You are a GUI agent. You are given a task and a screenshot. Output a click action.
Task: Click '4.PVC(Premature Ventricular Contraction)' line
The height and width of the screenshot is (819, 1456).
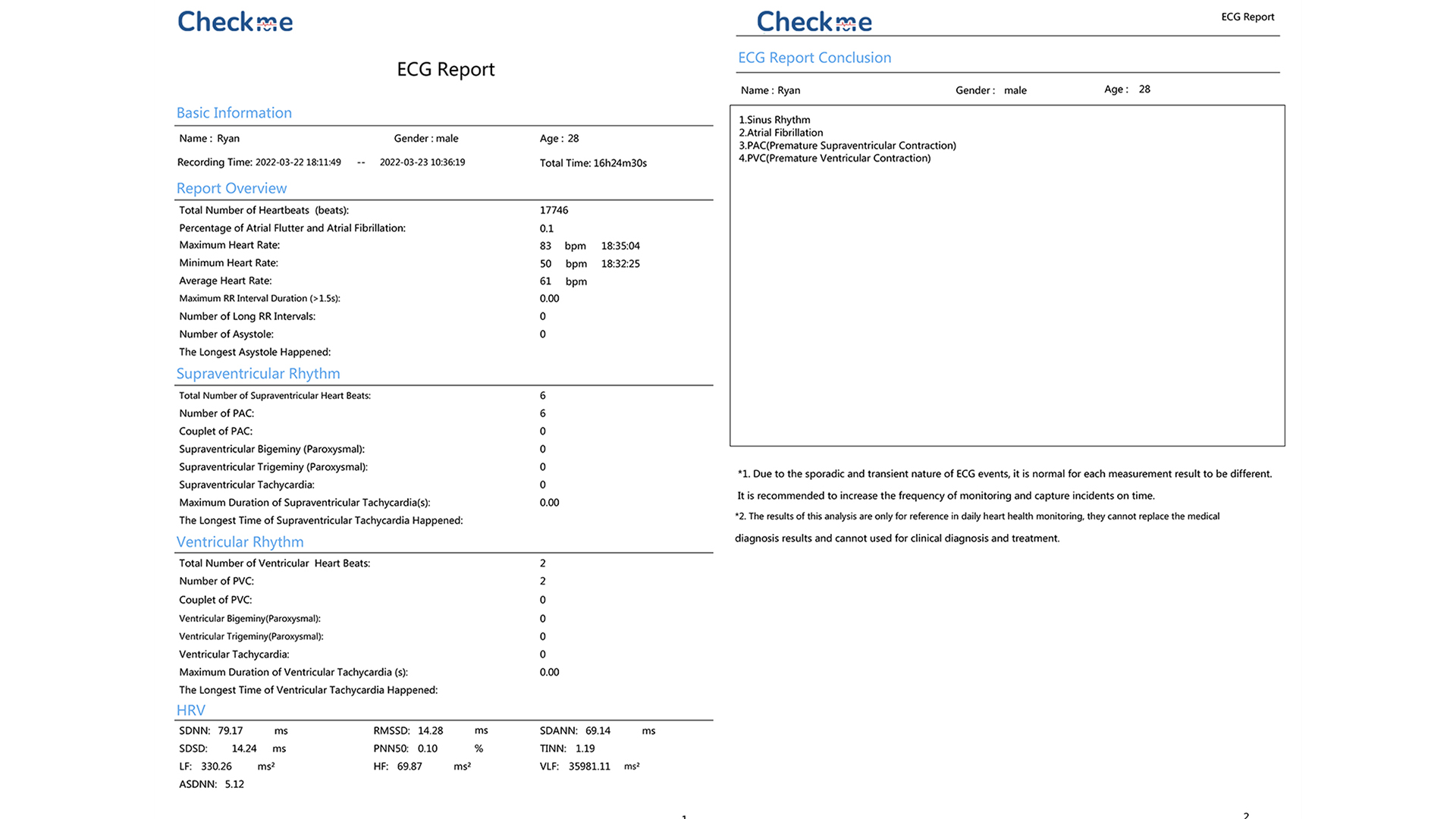click(x=835, y=158)
